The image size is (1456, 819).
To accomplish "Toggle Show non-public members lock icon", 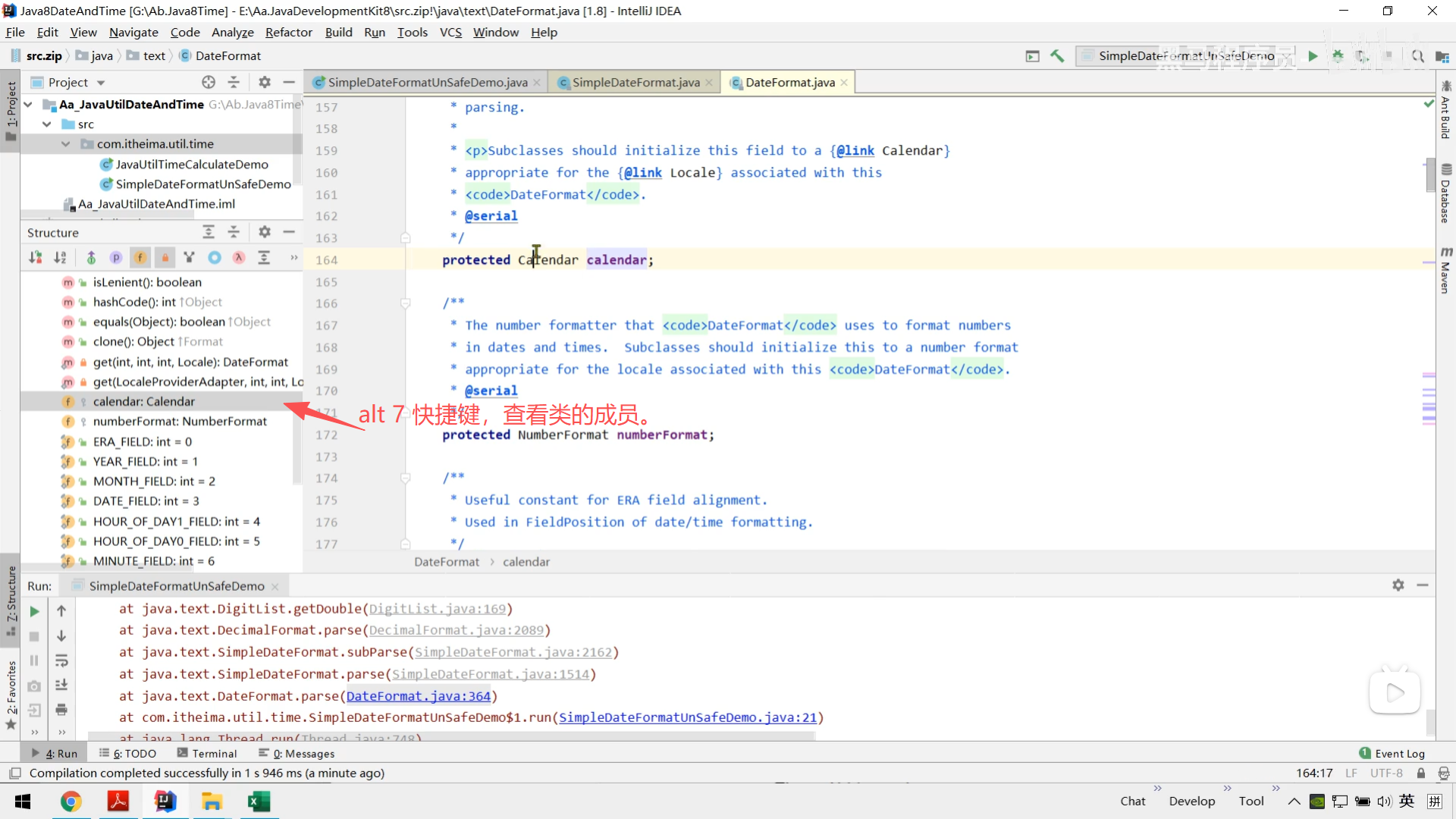I will coord(165,258).
